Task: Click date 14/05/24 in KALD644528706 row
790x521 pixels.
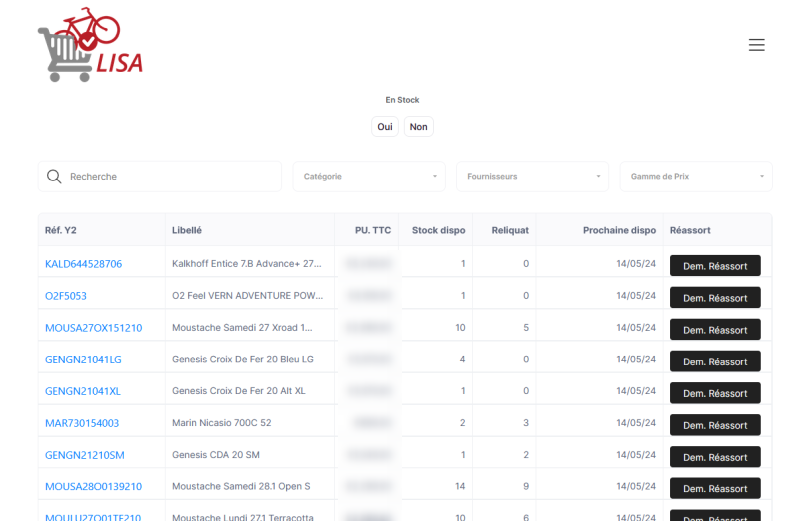Action: click(636, 264)
